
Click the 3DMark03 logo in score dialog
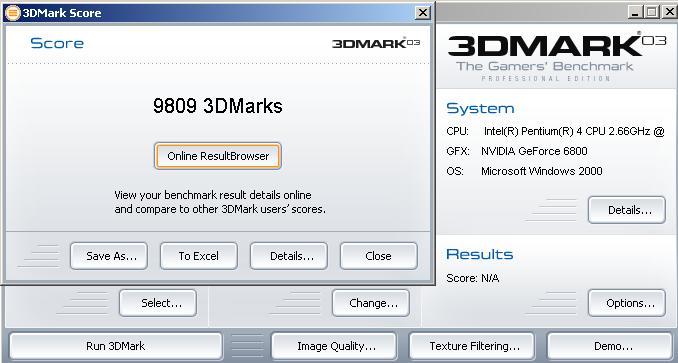coord(376,43)
